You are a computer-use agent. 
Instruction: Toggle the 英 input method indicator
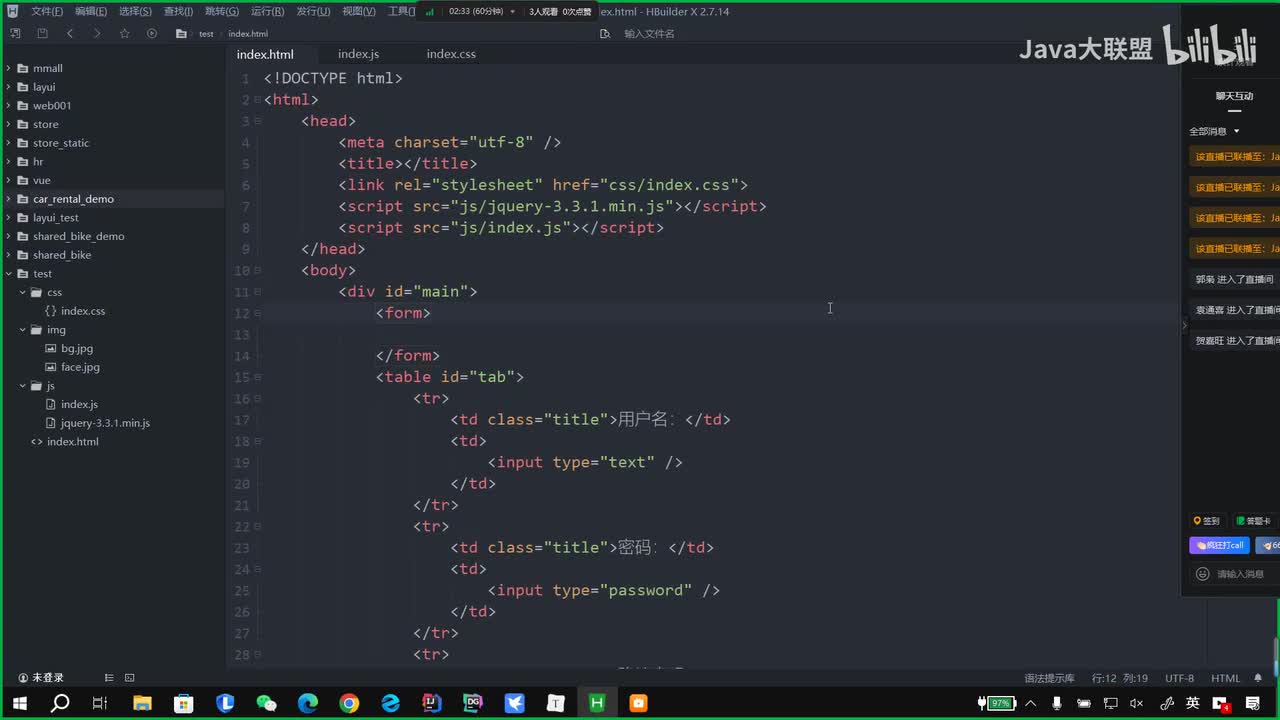pyautogui.click(x=1192, y=703)
